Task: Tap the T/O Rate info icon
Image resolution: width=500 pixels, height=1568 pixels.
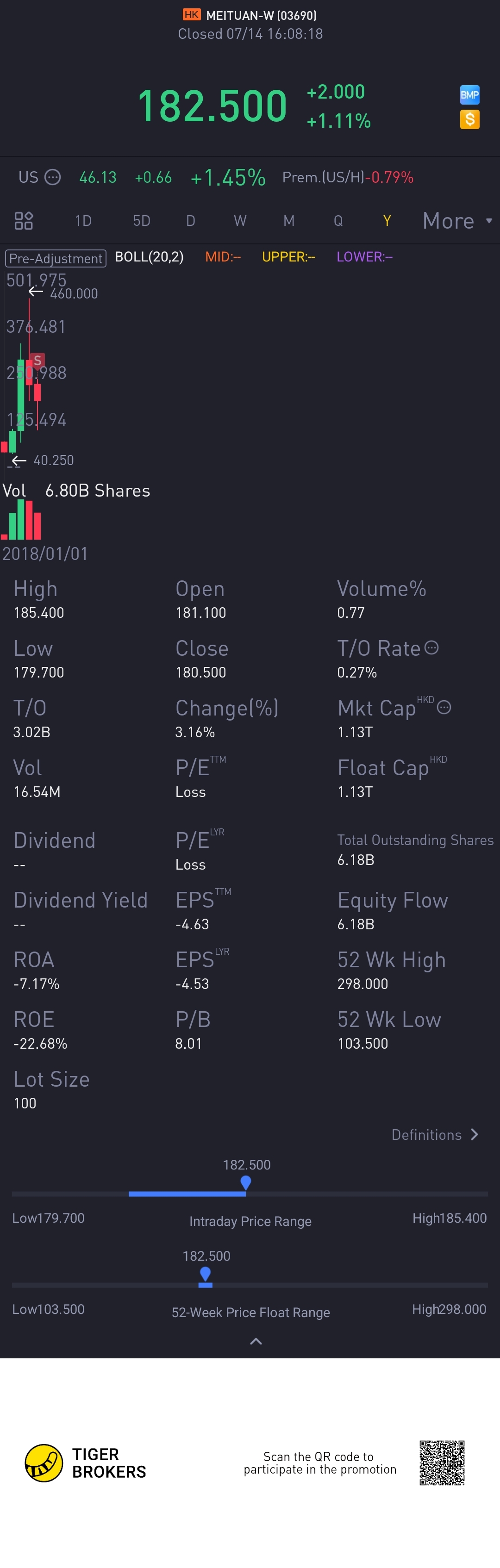Action: tap(431, 647)
